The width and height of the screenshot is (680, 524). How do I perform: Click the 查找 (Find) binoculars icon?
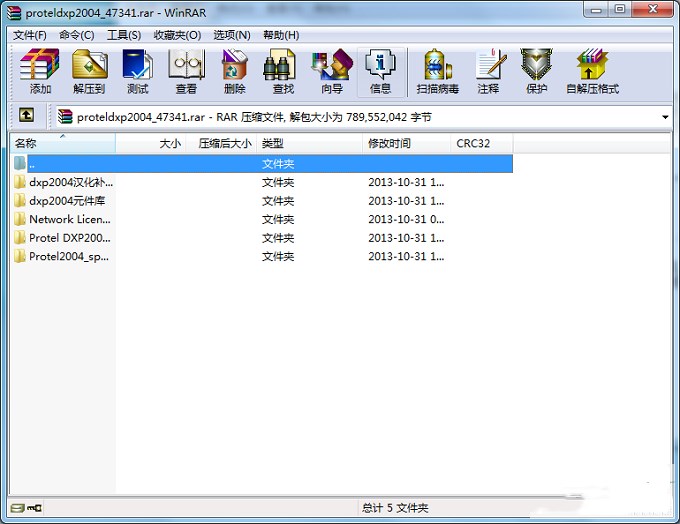click(279, 65)
